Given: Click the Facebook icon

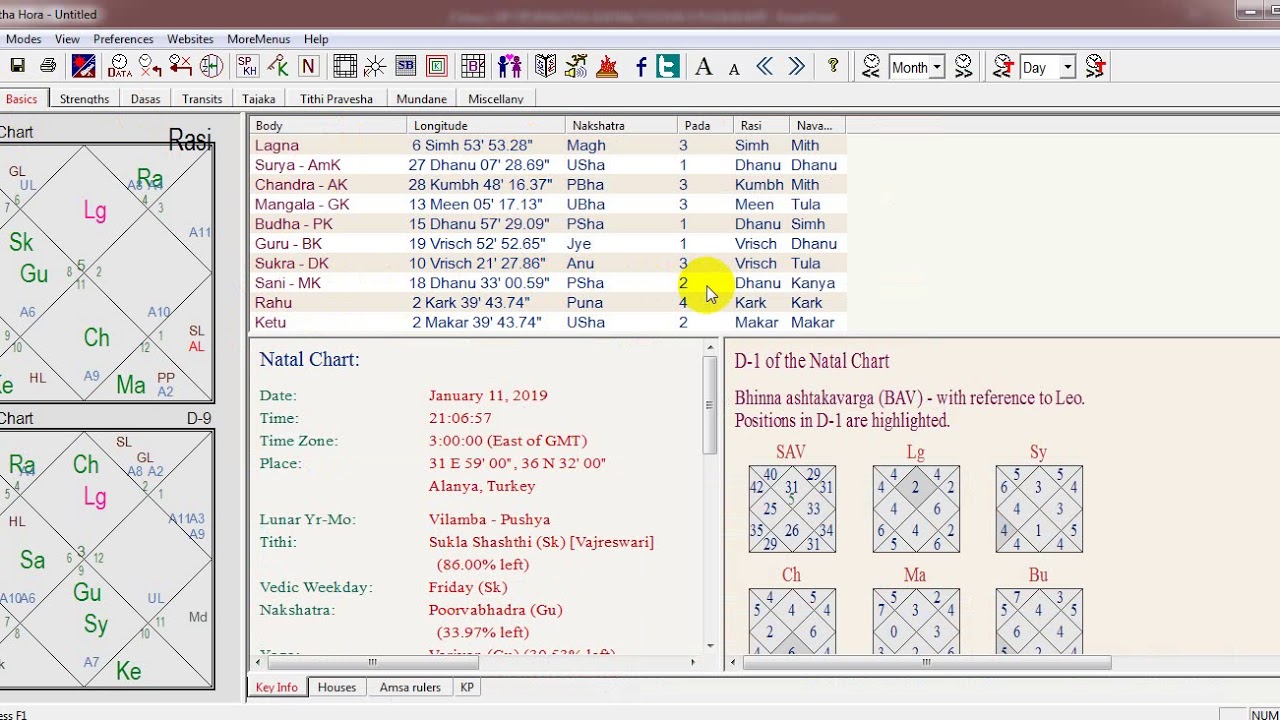Looking at the screenshot, I should (641, 66).
